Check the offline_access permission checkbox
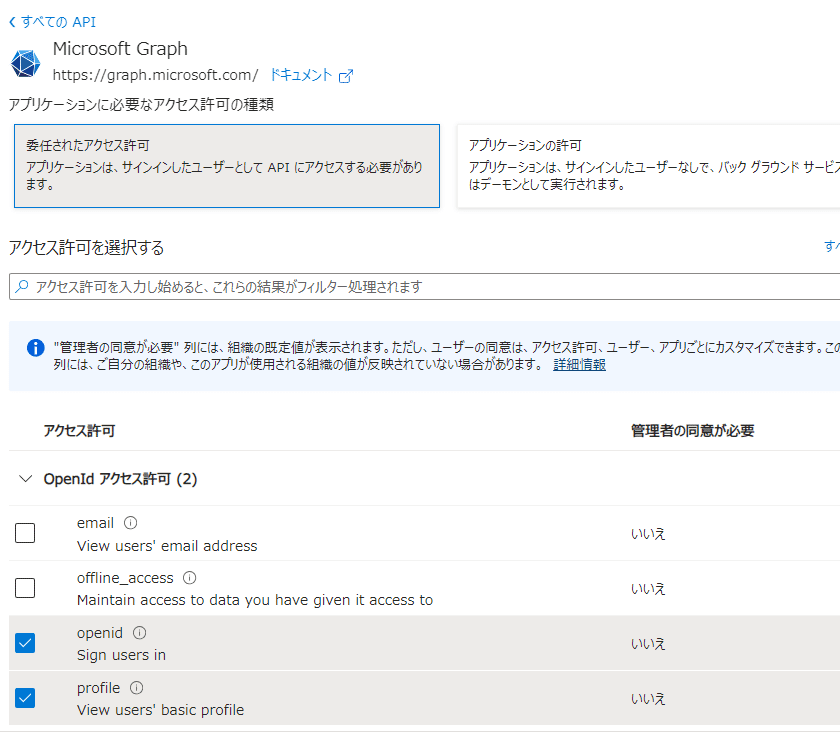 point(25,588)
